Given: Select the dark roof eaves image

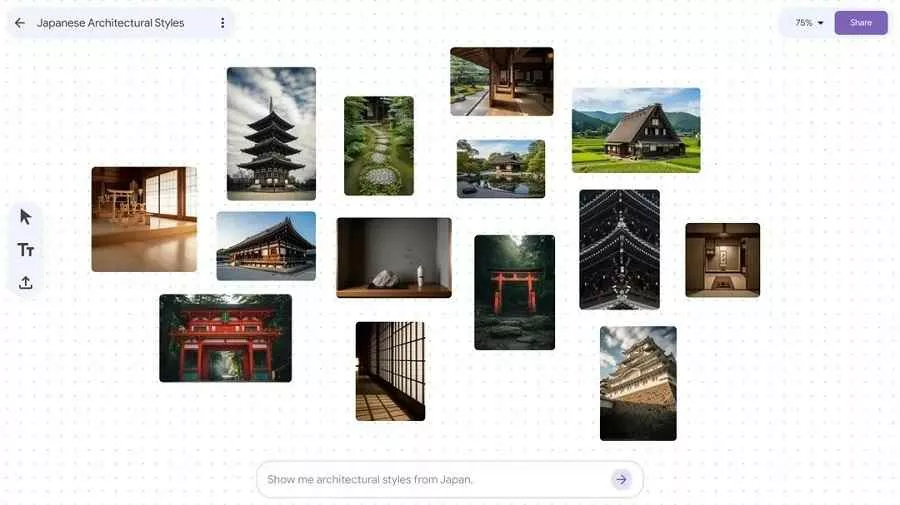Looking at the screenshot, I should point(619,249).
